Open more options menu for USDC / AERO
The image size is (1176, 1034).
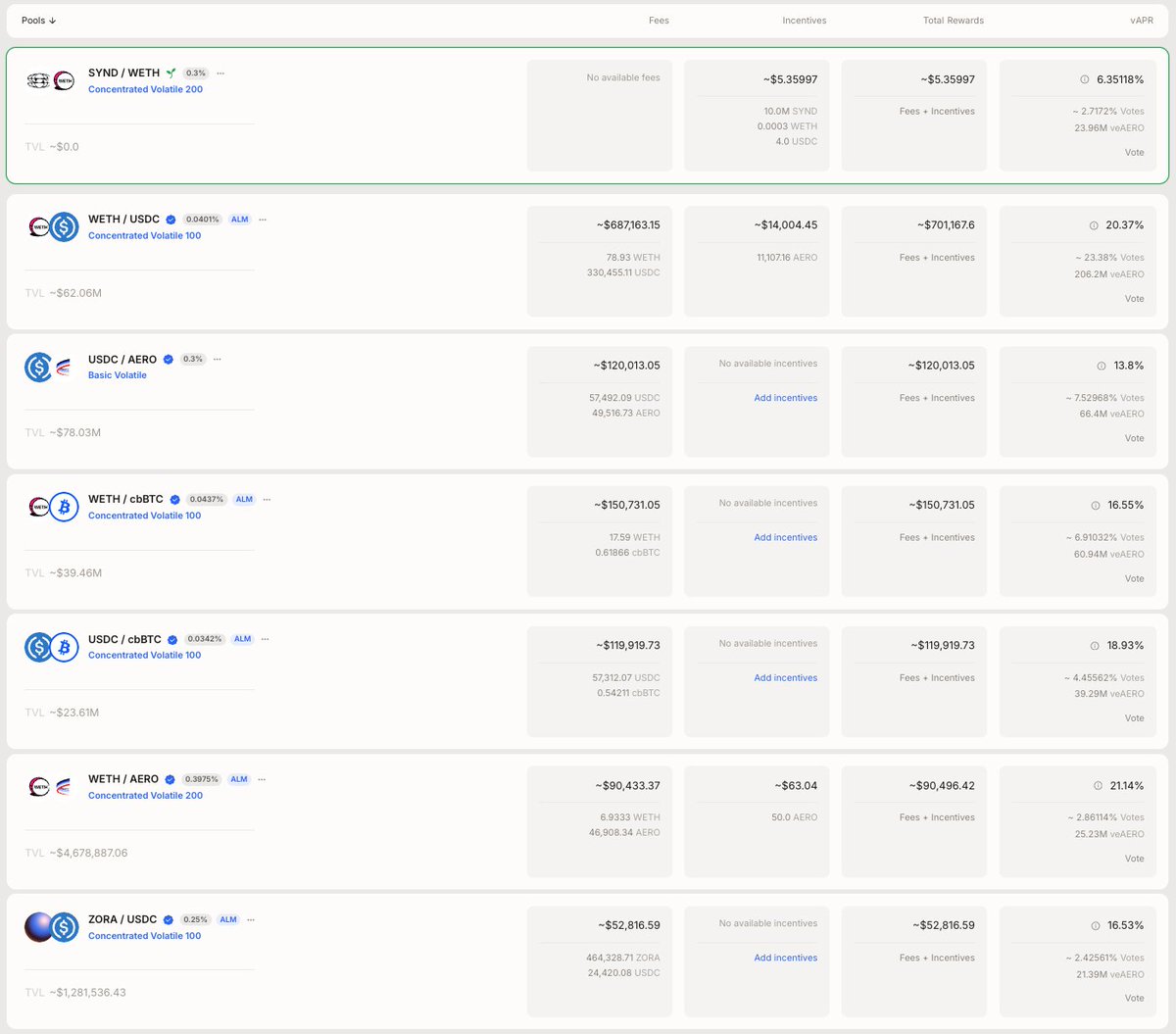tap(218, 360)
